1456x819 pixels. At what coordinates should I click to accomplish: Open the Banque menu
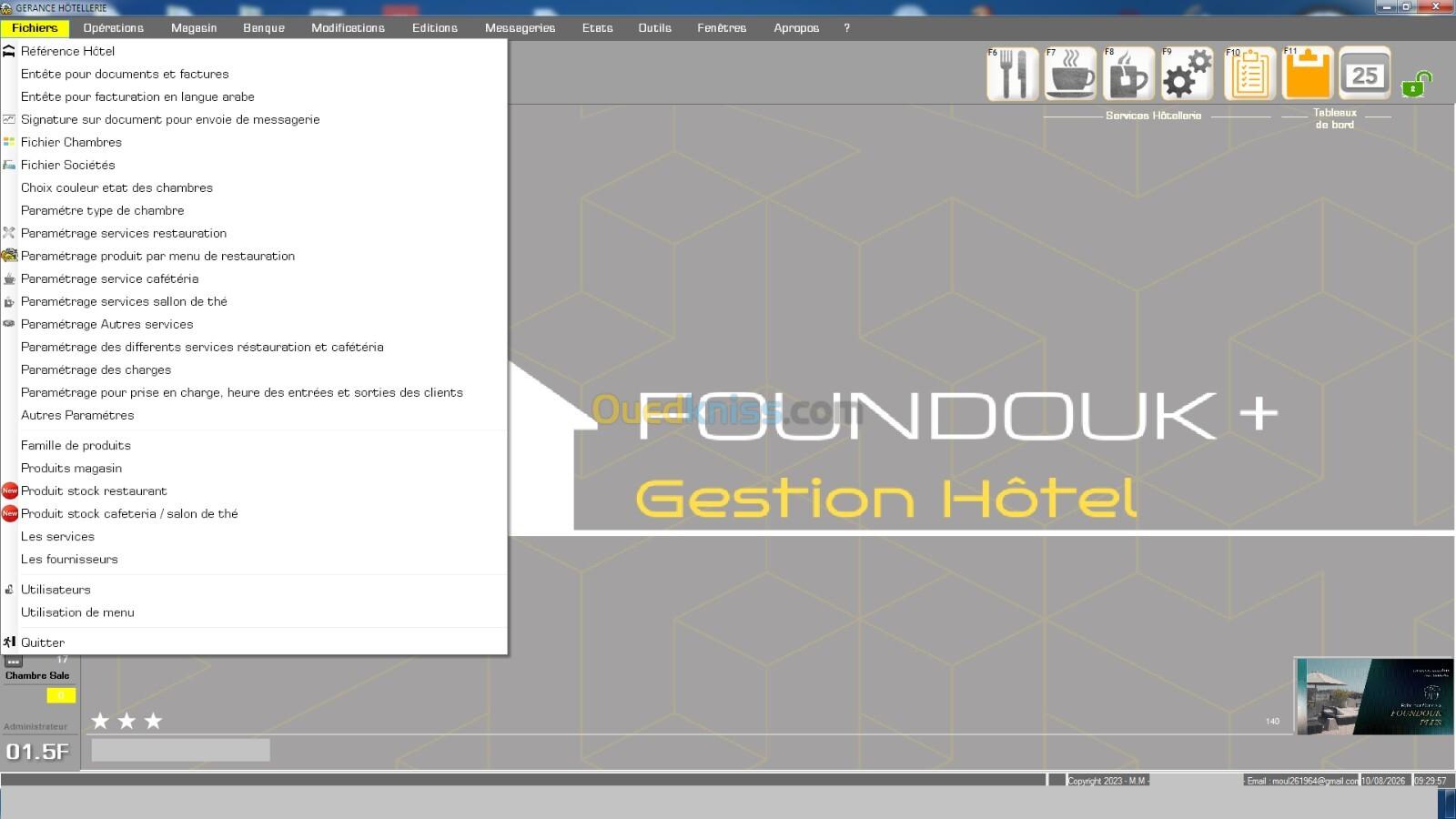pyautogui.click(x=264, y=28)
